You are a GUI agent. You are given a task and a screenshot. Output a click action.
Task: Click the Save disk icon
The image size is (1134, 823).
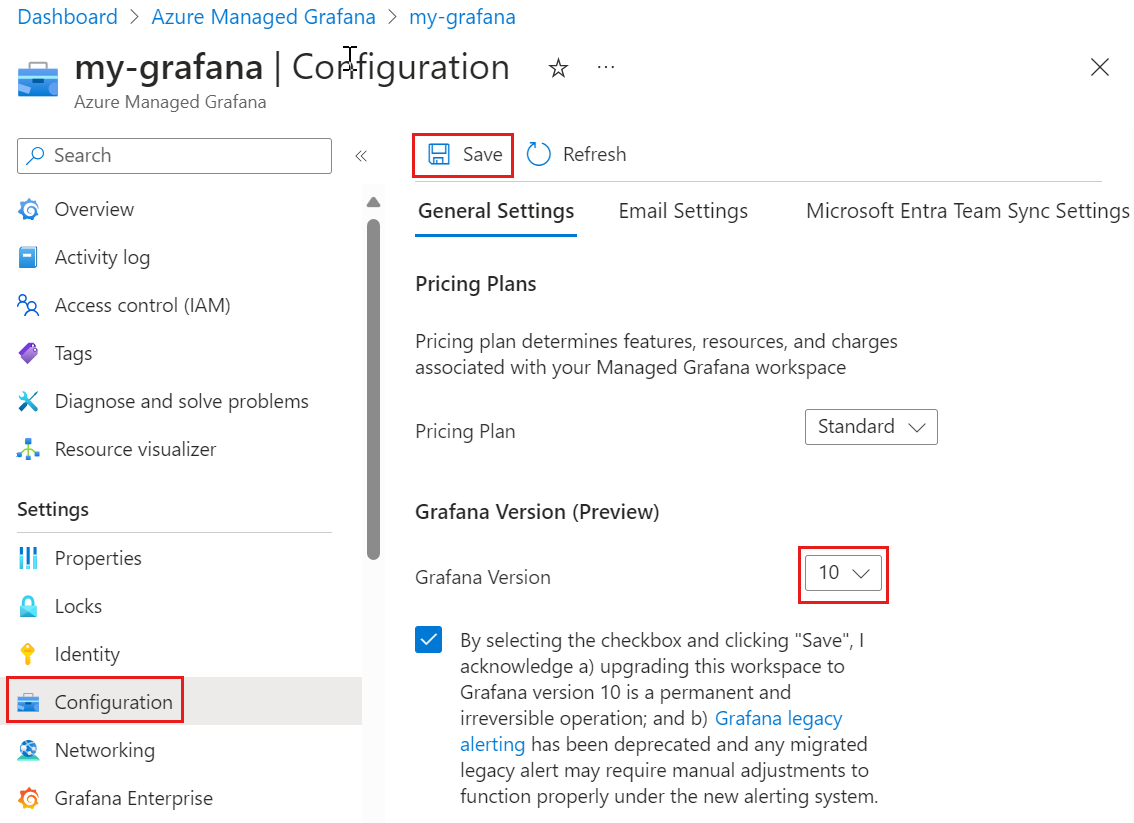point(438,154)
